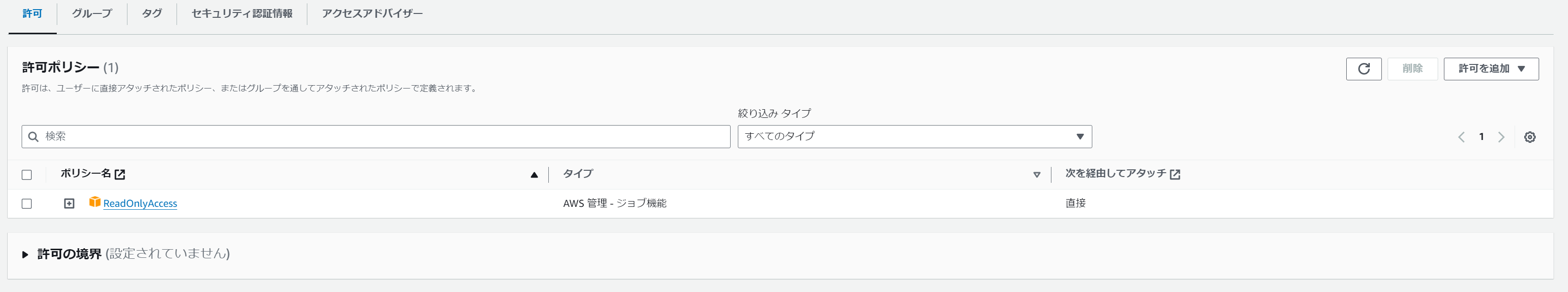Viewport: 1568px width, 292px height.
Task: Check the checkbox for the ReadOnlyAccess row
Action: pyautogui.click(x=27, y=204)
